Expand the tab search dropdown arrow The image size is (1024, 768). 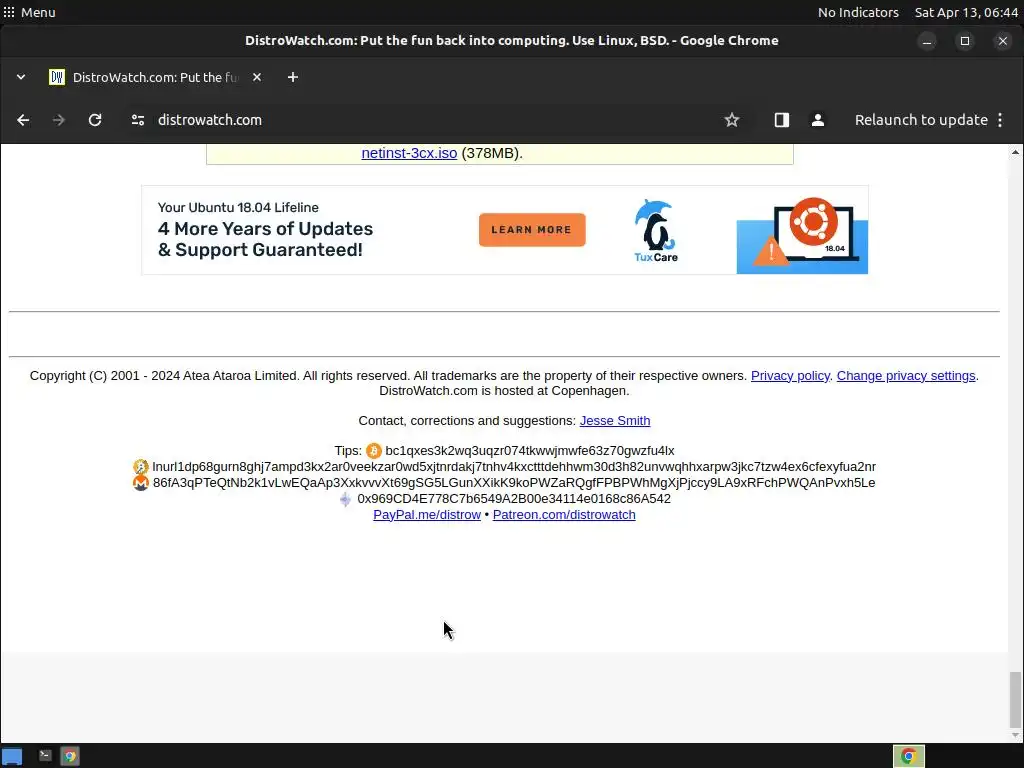21,77
